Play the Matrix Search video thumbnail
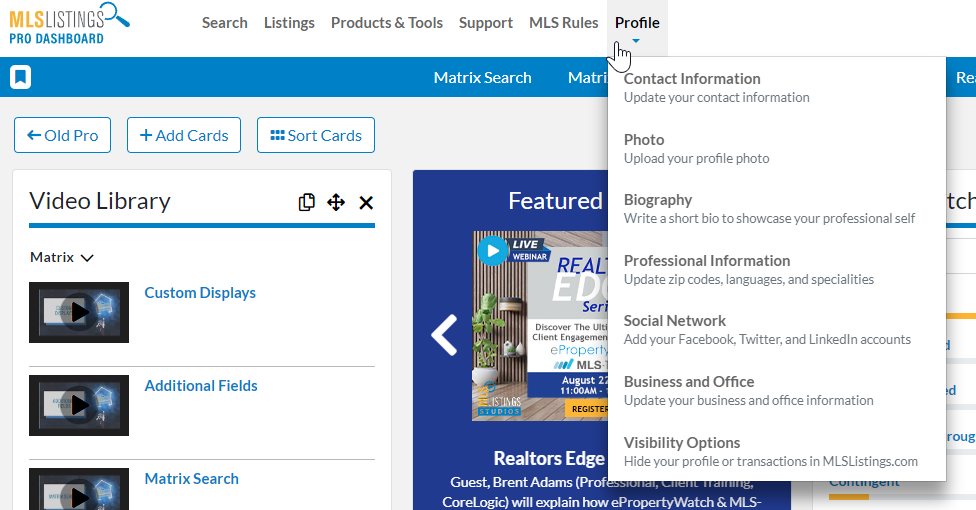 [x=79, y=489]
